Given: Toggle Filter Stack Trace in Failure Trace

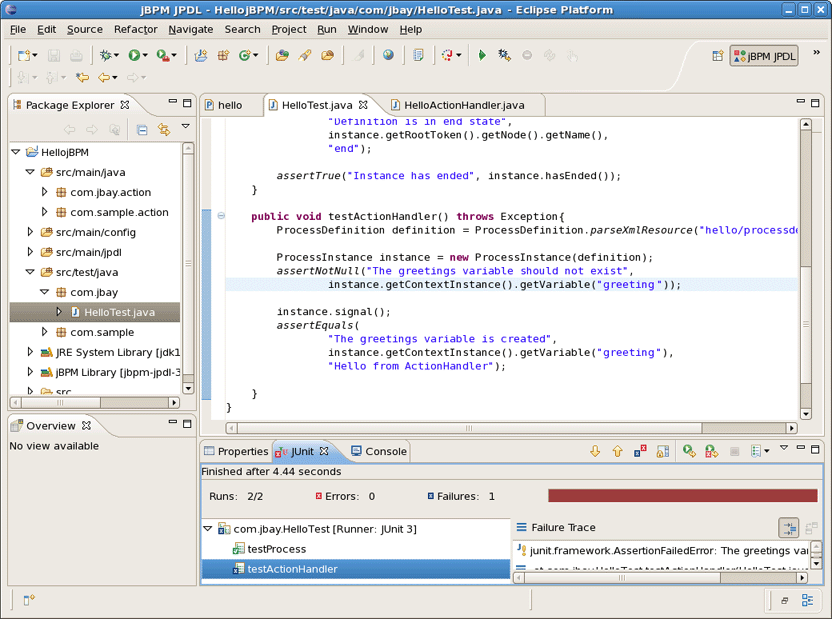Looking at the screenshot, I should pyautogui.click(x=788, y=528).
